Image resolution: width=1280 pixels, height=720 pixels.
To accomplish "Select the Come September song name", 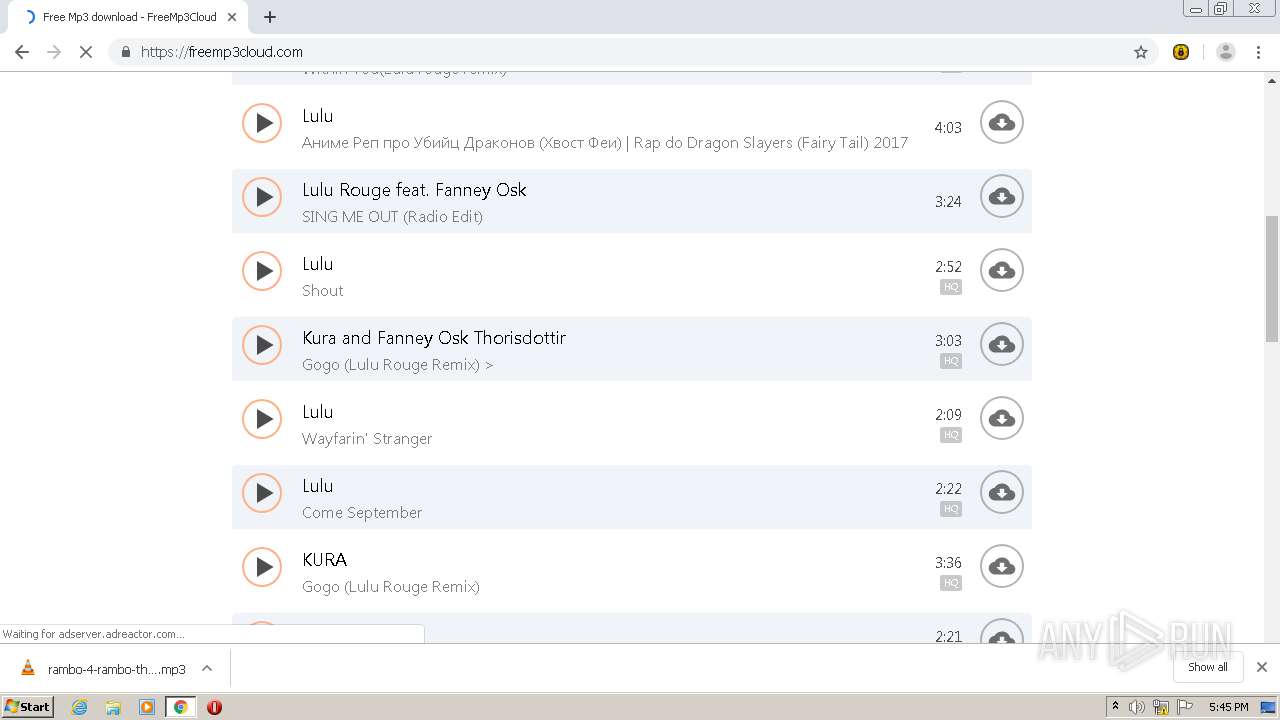I will tap(362, 512).
